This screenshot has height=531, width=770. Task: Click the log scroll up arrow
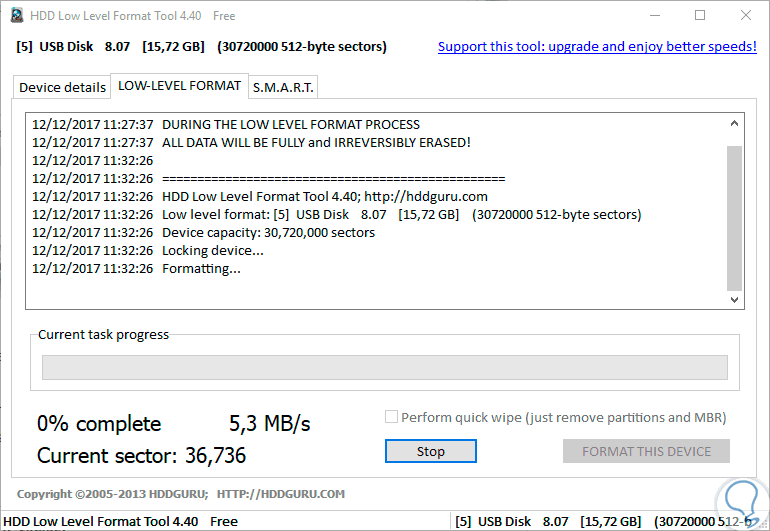click(x=735, y=124)
